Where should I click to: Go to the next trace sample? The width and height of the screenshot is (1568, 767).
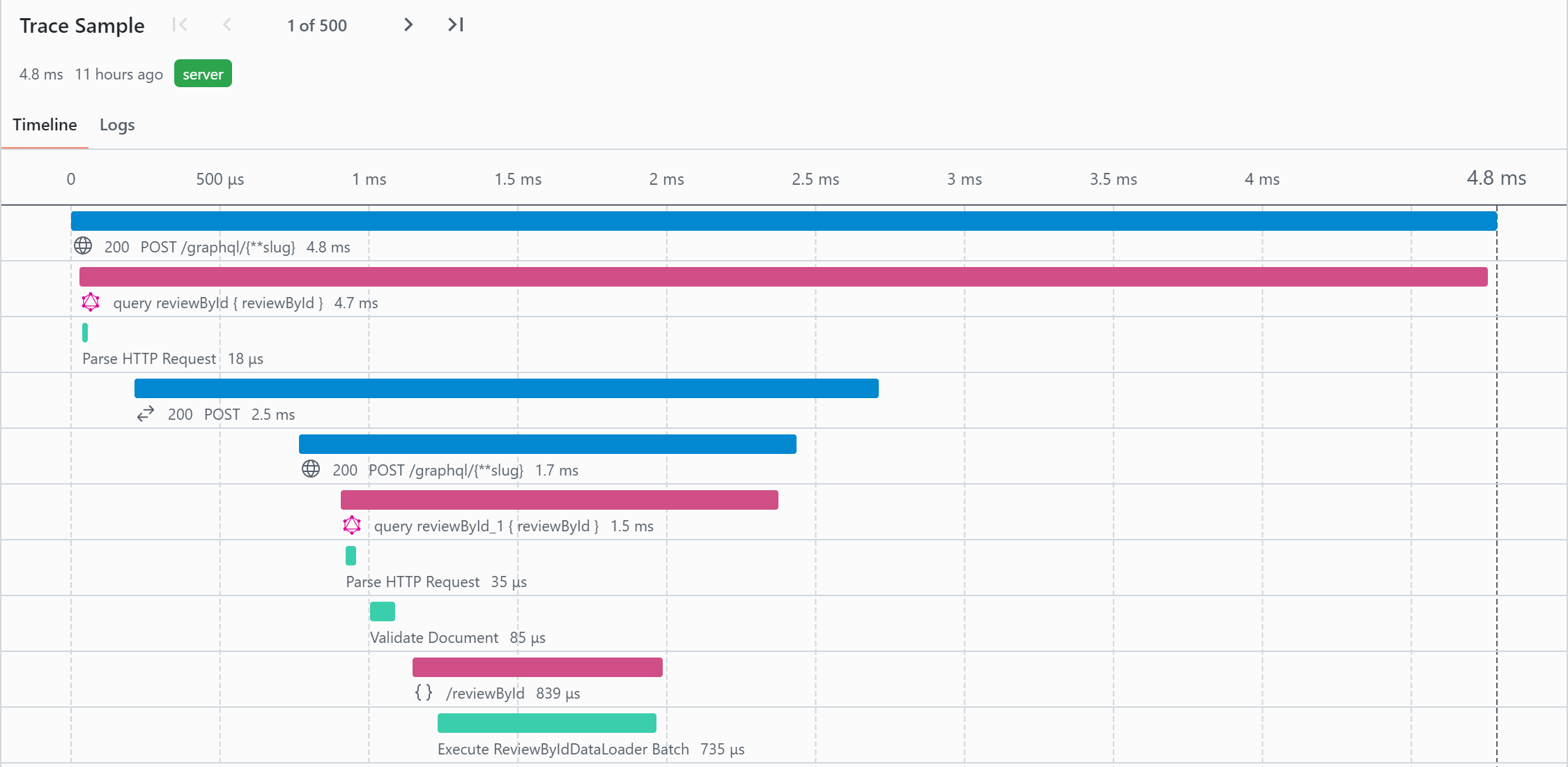coord(408,25)
